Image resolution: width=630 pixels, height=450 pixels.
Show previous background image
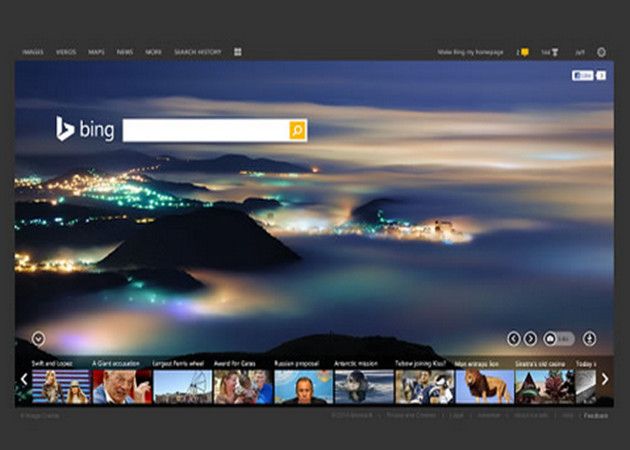pos(514,338)
